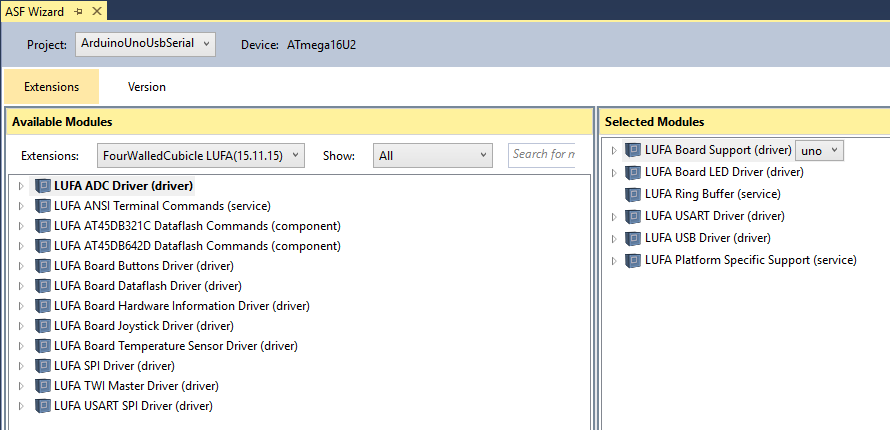Click the LUFA Board Joystick Driver icon
Image resolution: width=890 pixels, height=430 pixels.
[x=43, y=326]
